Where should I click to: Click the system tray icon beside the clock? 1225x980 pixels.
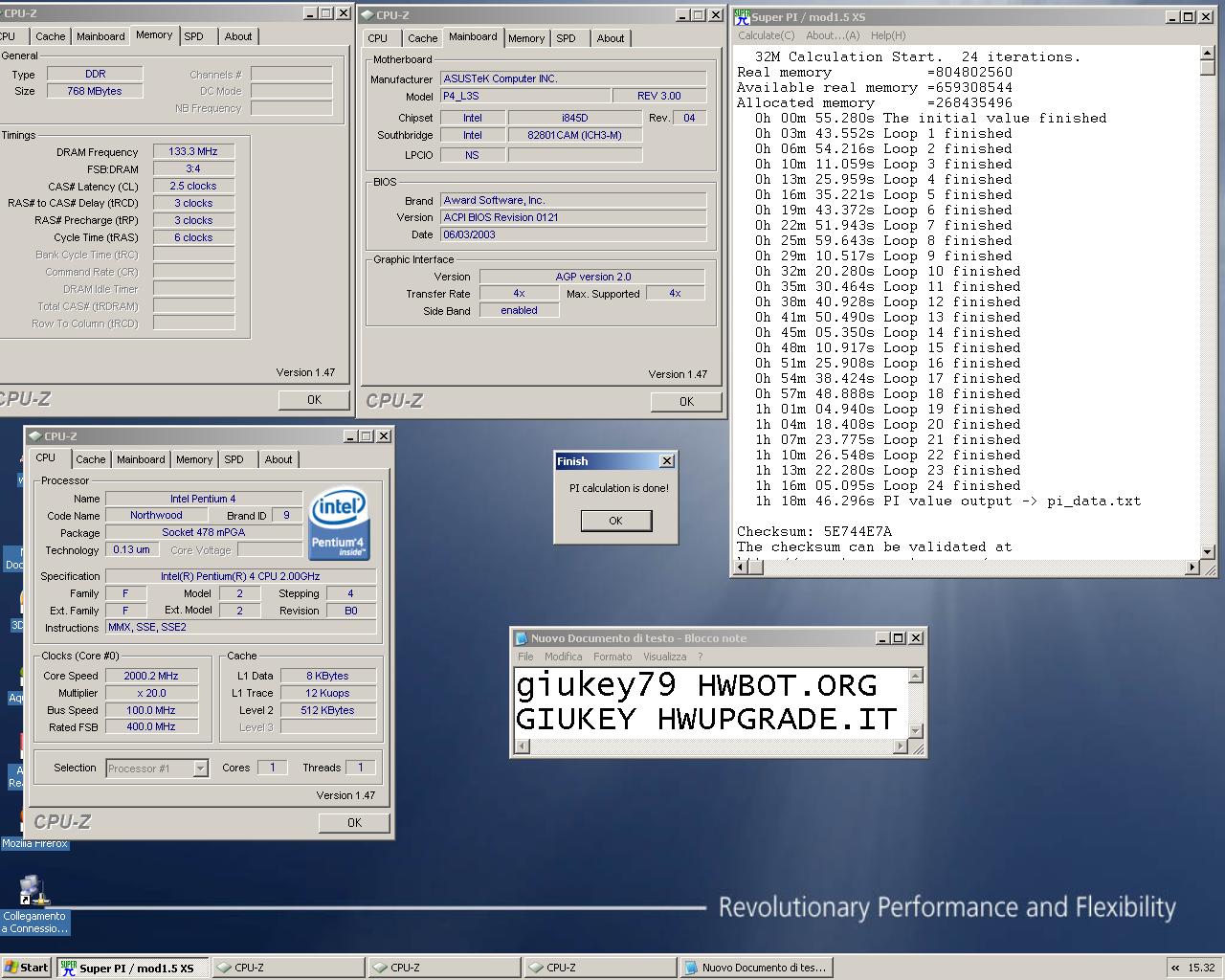tap(1175, 969)
